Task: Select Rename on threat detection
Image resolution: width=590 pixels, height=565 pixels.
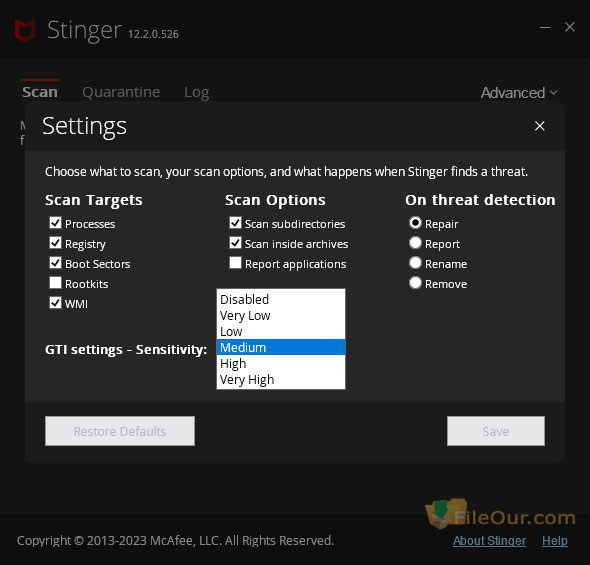Action: click(x=415, y=263)
